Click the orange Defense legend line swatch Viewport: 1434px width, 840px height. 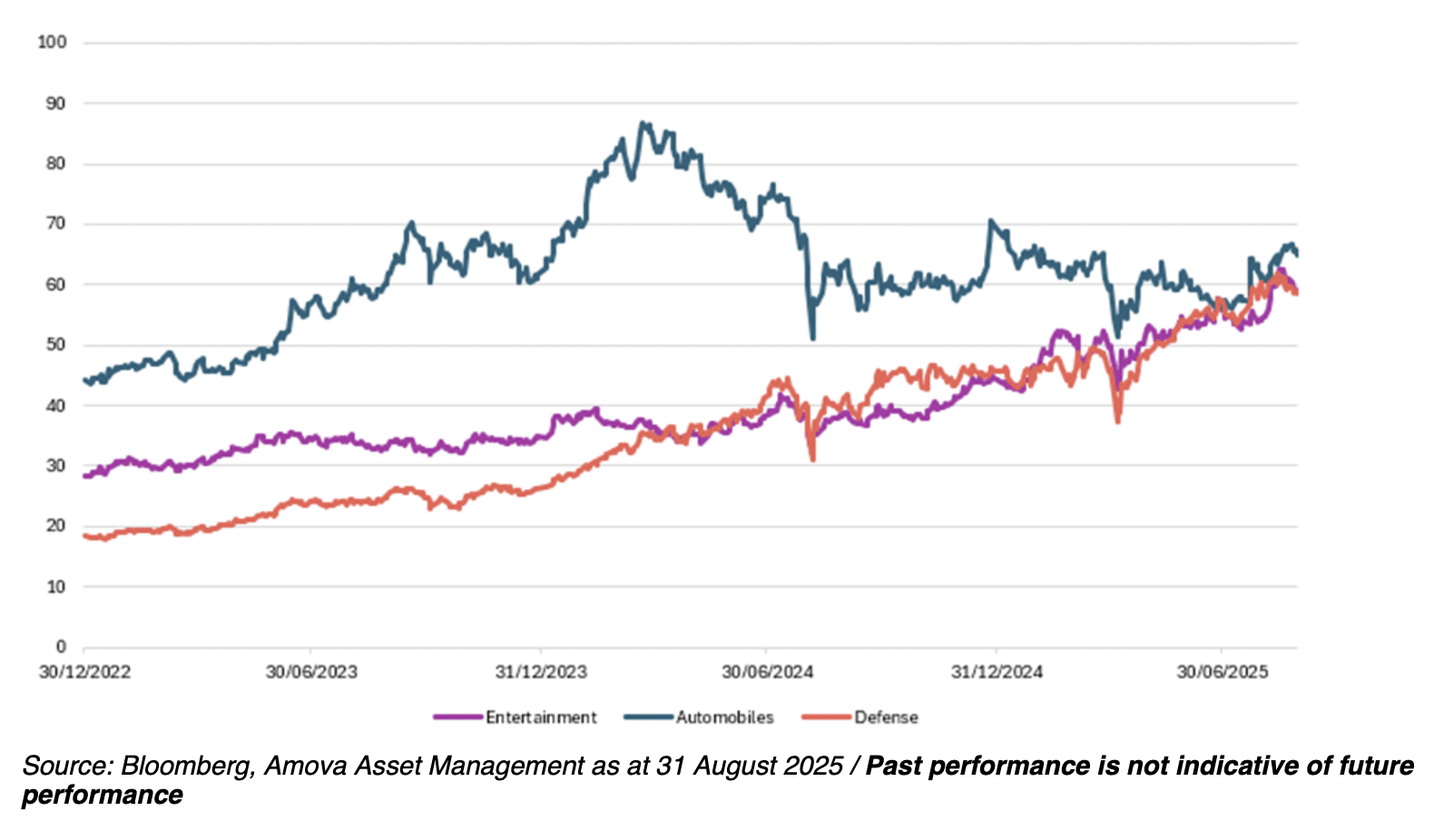tap(826, 718)
